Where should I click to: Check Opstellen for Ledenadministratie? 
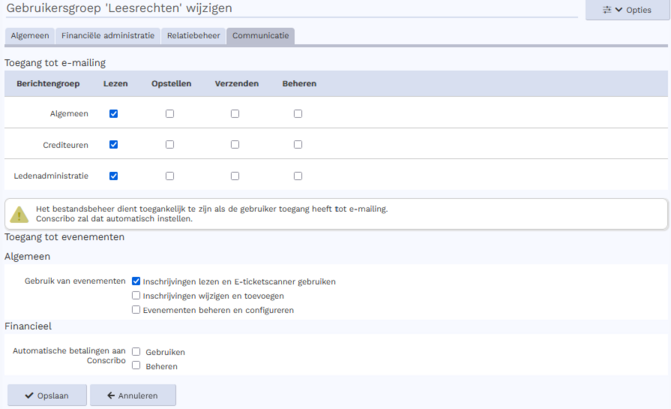(170, 176)
